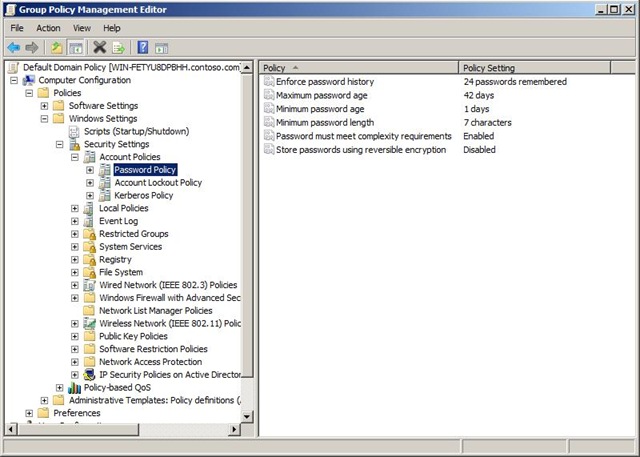Click the Security Settings lock icon
This screenshot has height=457, width=640.
74,144
